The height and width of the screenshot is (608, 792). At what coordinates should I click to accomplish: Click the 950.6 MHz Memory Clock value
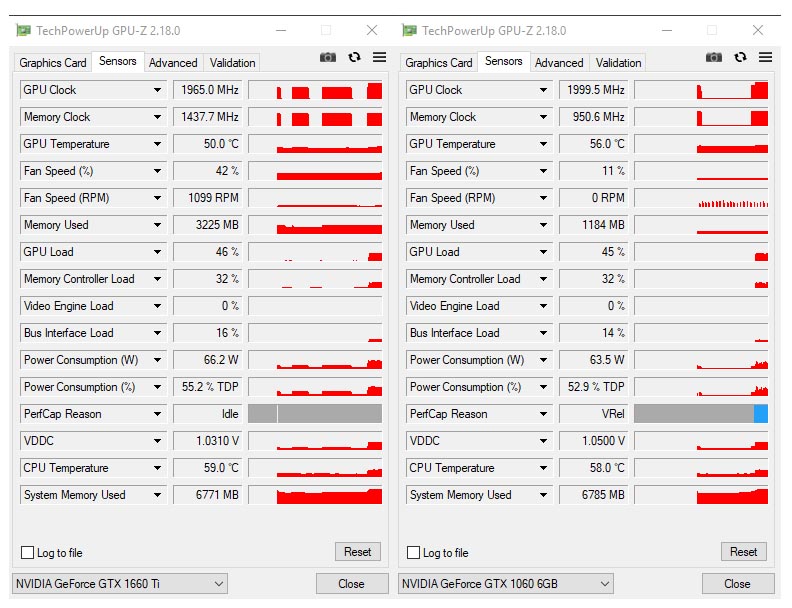click(x=594, y=117)
